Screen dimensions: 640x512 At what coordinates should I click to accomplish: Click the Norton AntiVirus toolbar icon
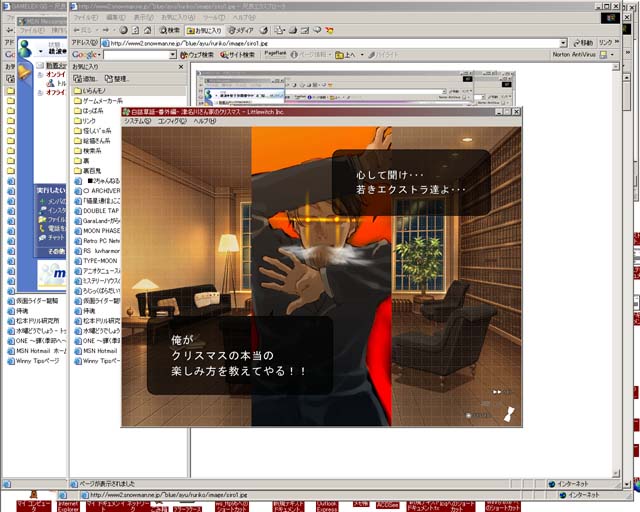603,55
